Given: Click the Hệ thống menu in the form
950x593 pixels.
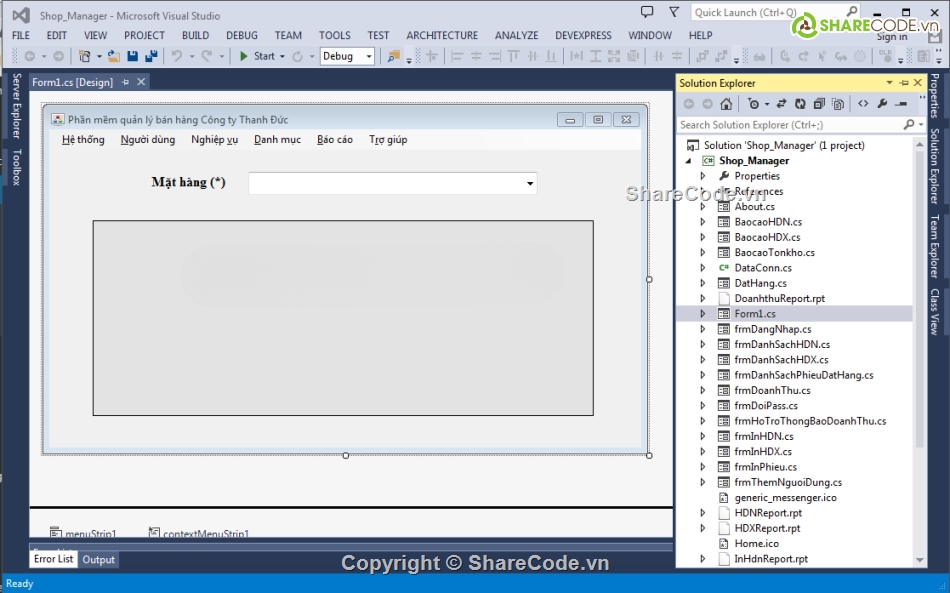Looking at the screenshot, I should tap(83, 140).
